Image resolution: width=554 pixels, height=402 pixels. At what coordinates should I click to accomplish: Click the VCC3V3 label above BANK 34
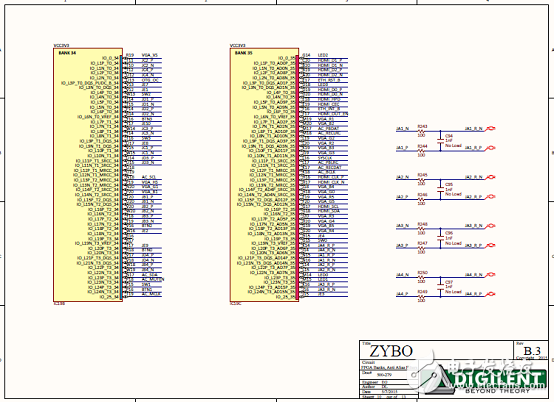point(61,46)
